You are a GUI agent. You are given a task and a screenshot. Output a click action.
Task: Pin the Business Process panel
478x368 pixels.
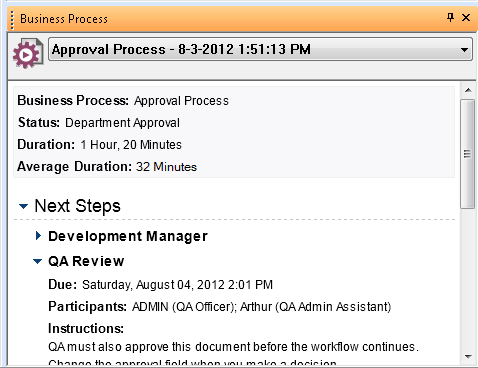[450, 17]
